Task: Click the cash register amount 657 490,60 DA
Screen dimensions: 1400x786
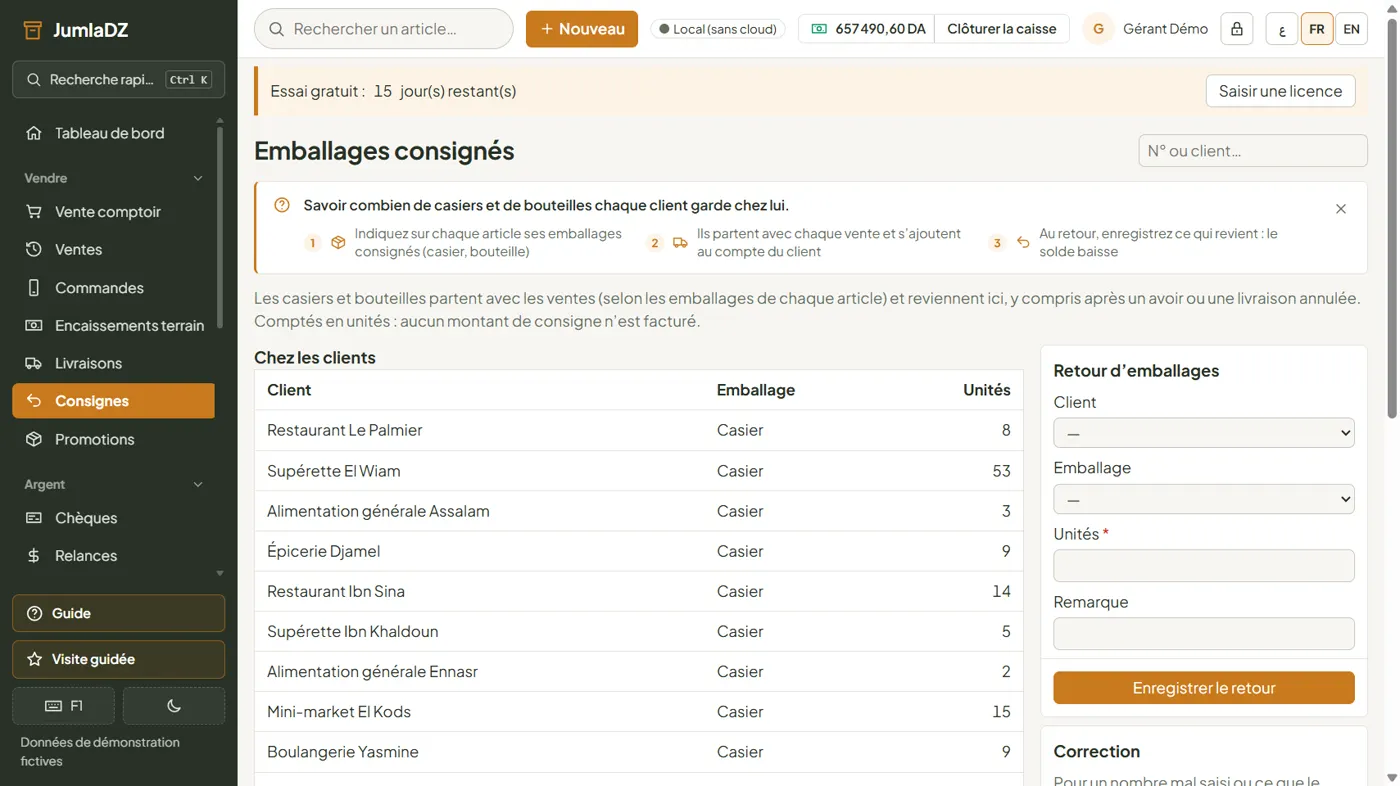Action: pyautogui.click(x=867, y=29)
